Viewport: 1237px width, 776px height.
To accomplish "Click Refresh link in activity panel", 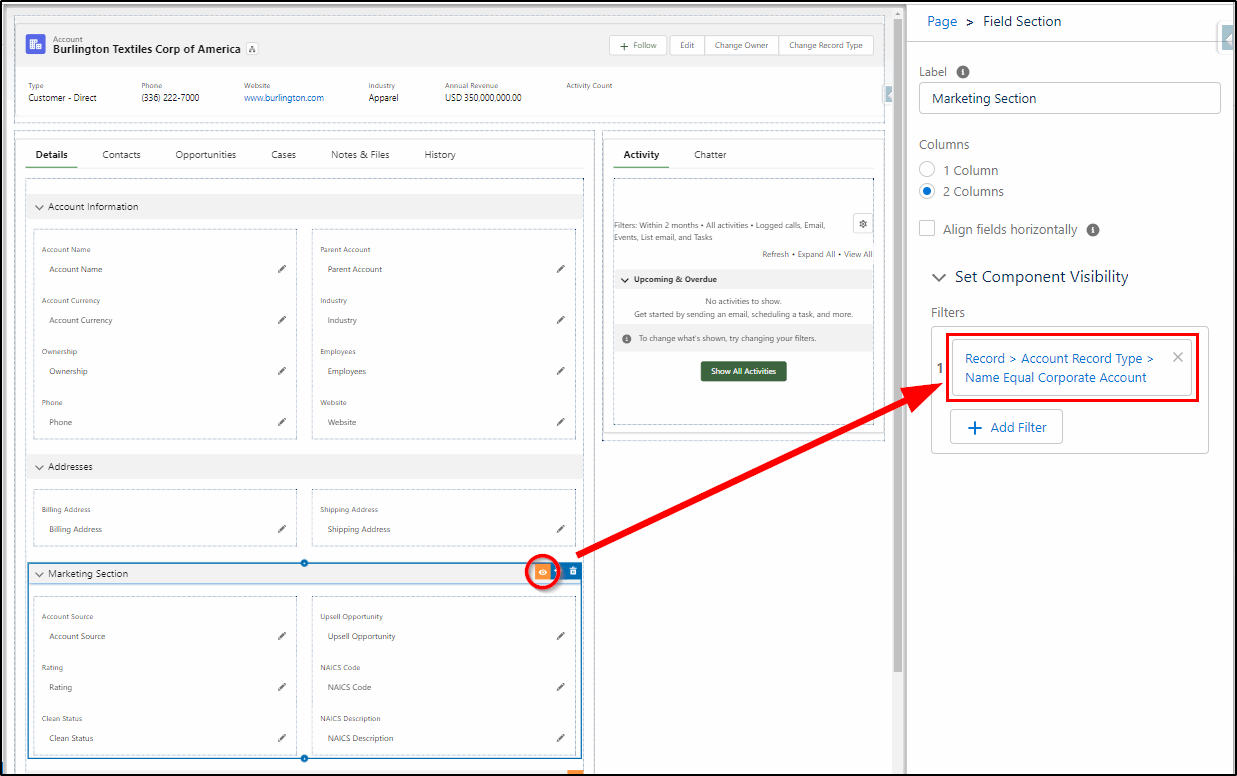I will click(775, 254).
